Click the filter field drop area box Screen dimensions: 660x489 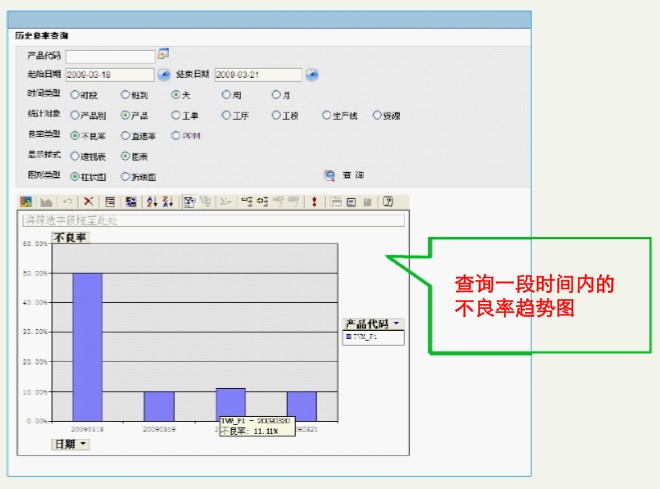coord(213,220)
